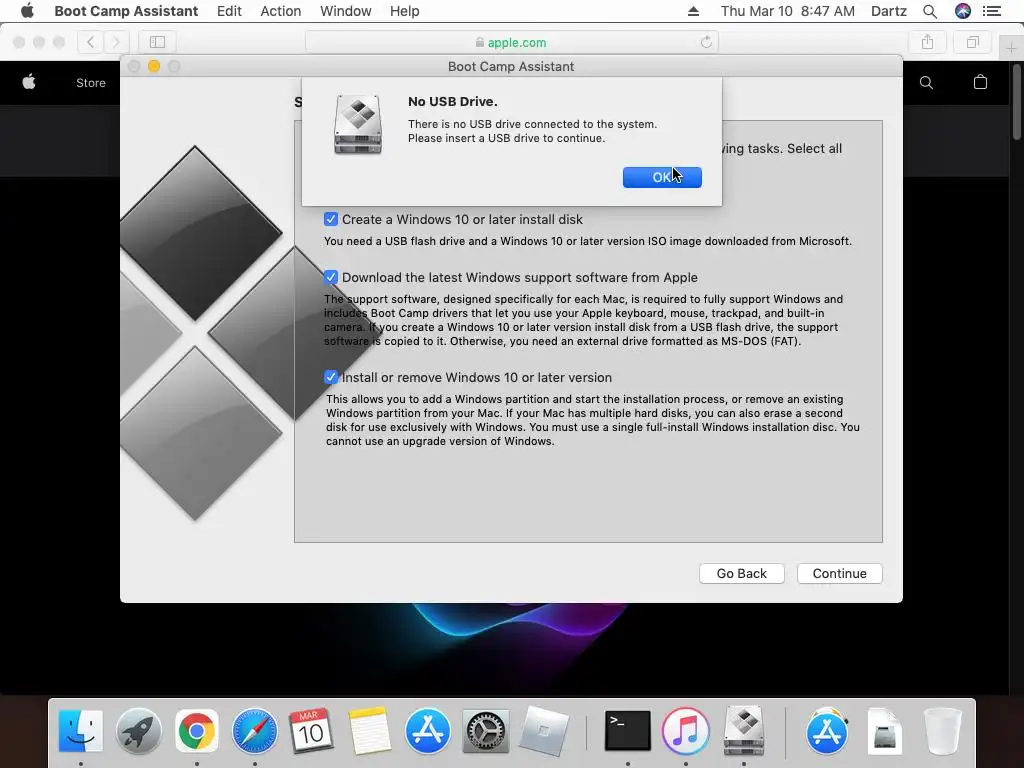The image size is (1024, 768).
Task: Open the Action menu
Action: click(x=281, y=11)
